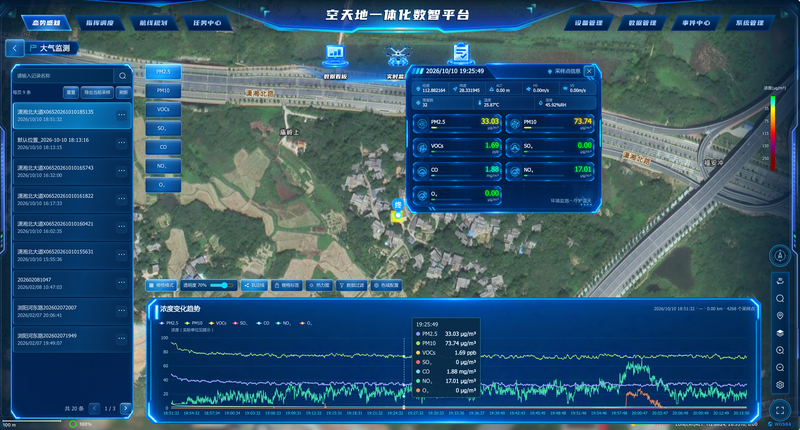Switch to the 任务中心 top tab
The width and height of the screenshot is (800, 430).
pyautogui.click(x=207, y=23)
